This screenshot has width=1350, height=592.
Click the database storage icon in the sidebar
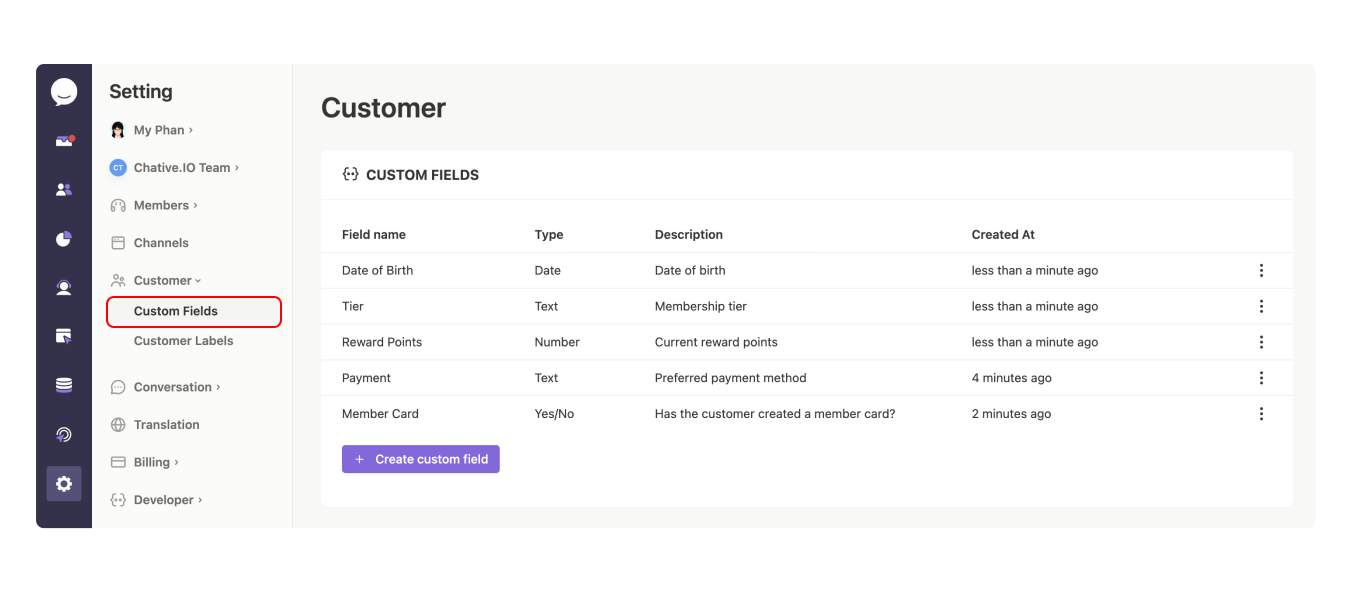(64, 384)
